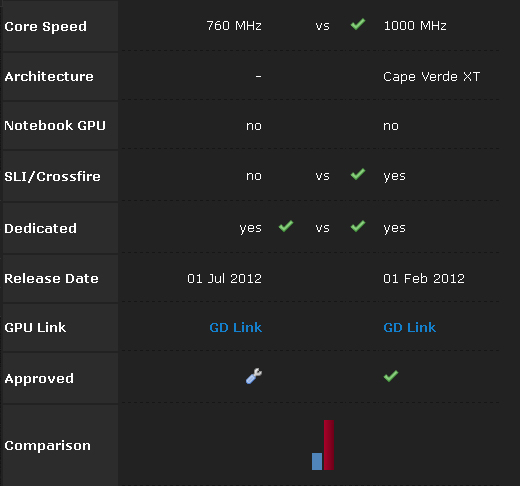Click the blue comparison bar
Screen dimensions: 520x486
point(317,461)
